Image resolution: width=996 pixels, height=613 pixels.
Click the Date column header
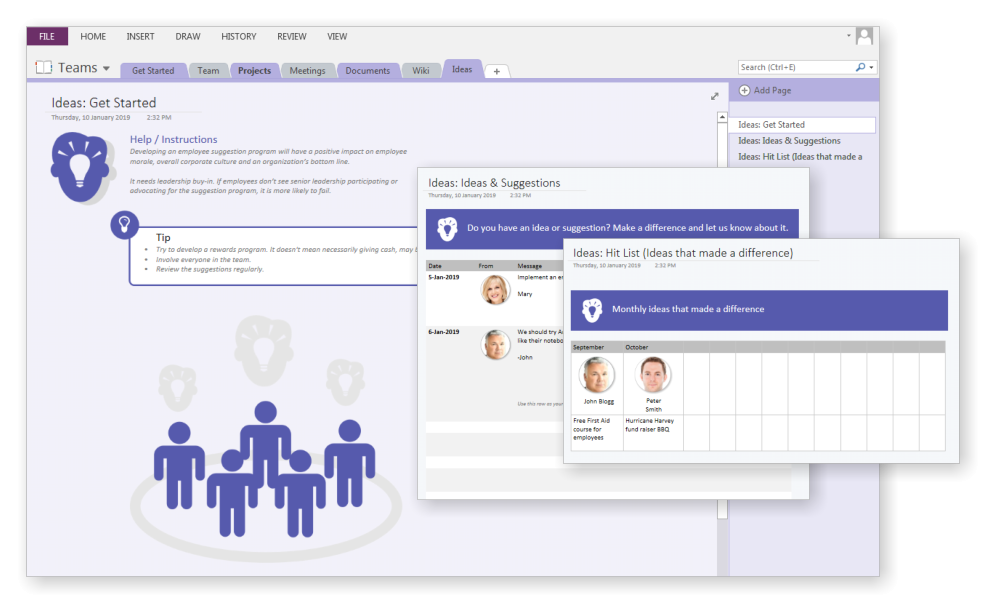pos(435,266)
